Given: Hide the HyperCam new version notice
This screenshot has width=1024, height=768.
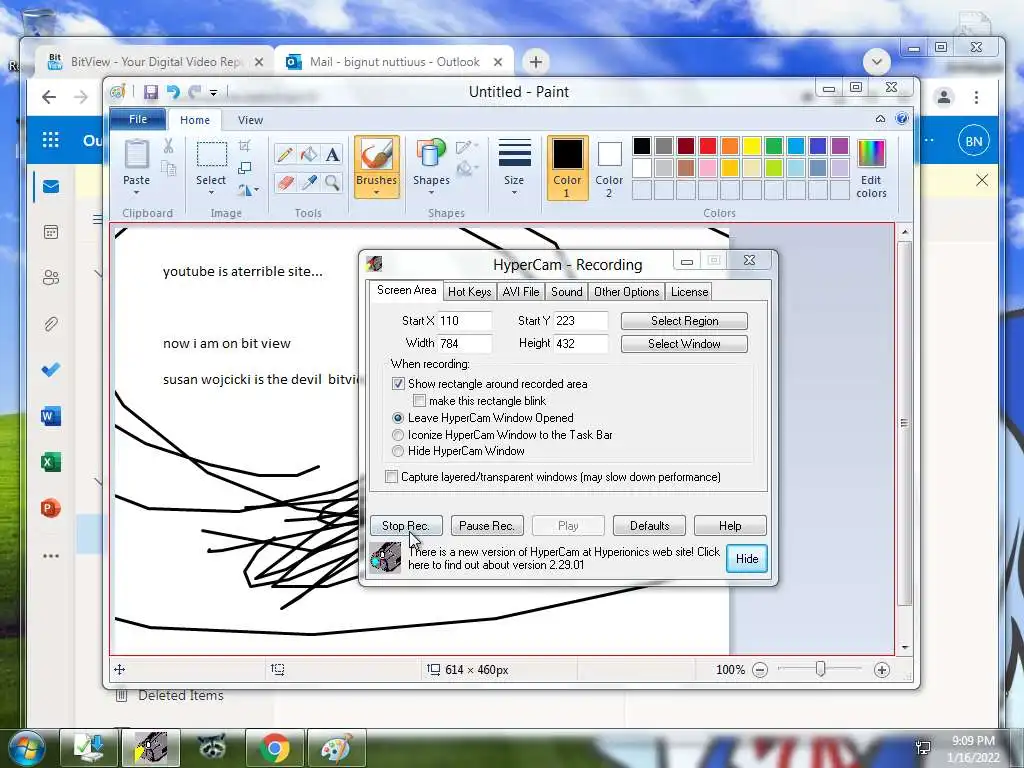Looking at the screenshot, I should 746,559.
